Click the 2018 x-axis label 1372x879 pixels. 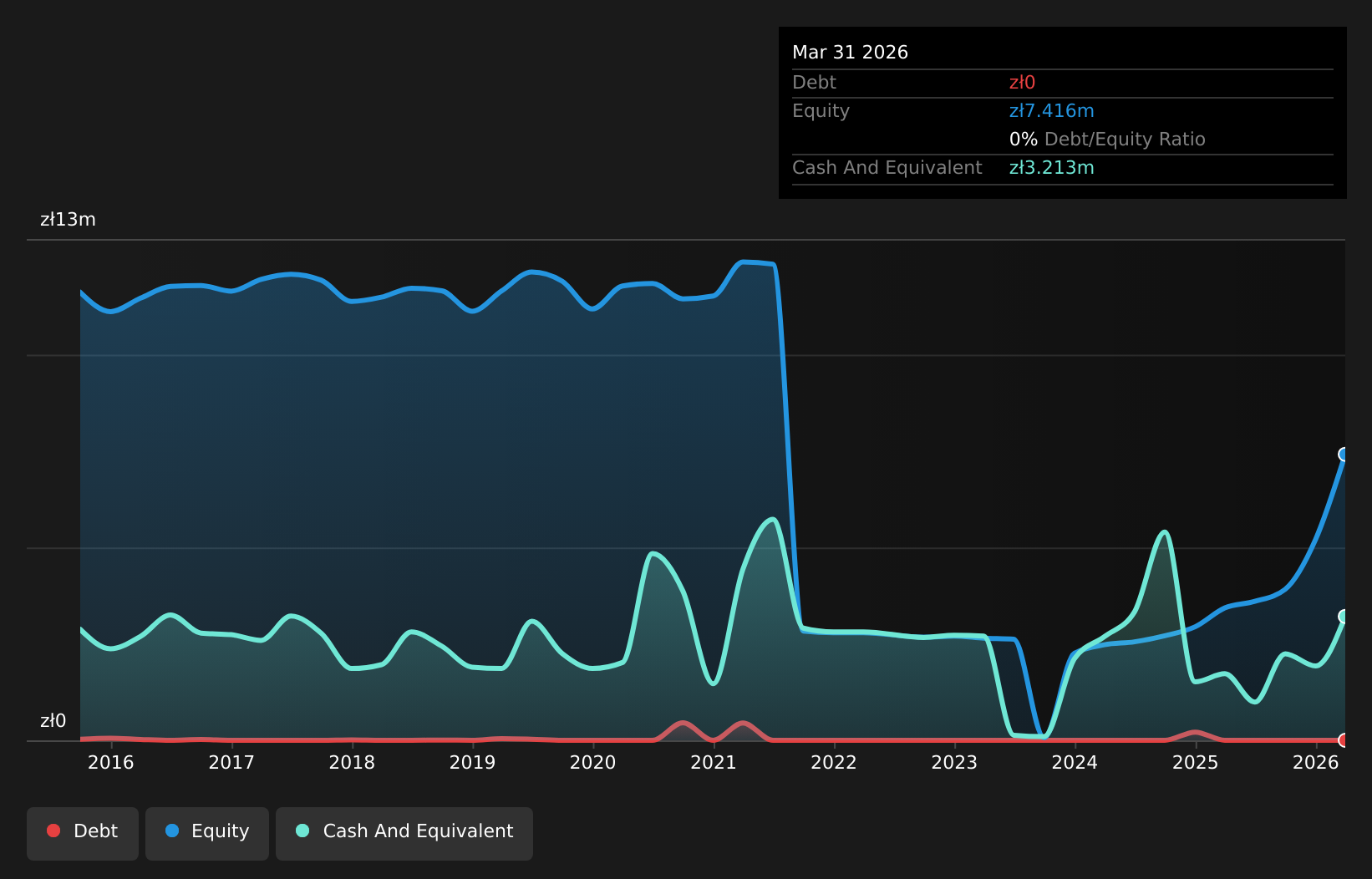coord(352,762)
